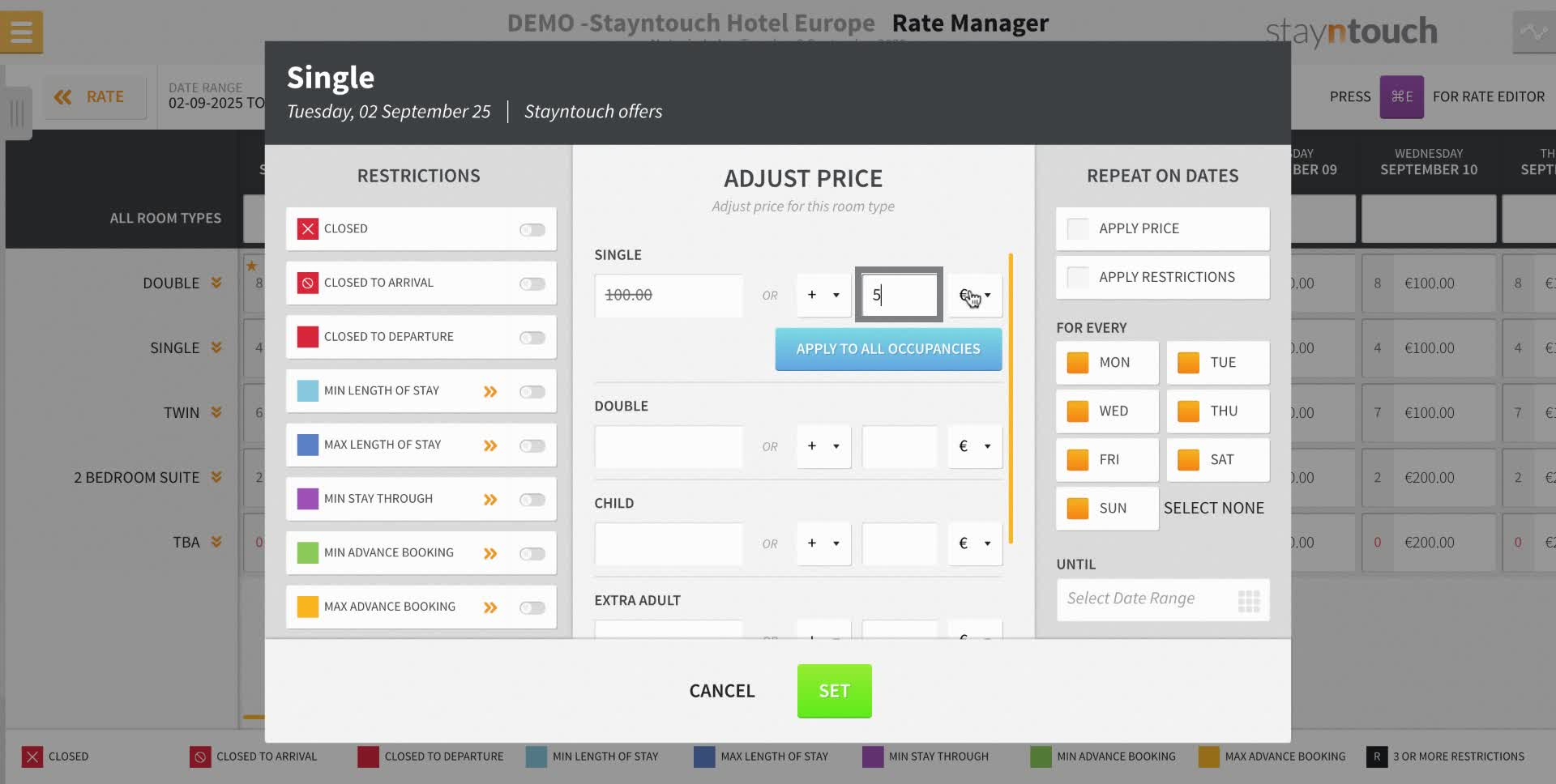Toggle the Closed to Departure switch
1556x784 pixels.
(x=532, y=338)
